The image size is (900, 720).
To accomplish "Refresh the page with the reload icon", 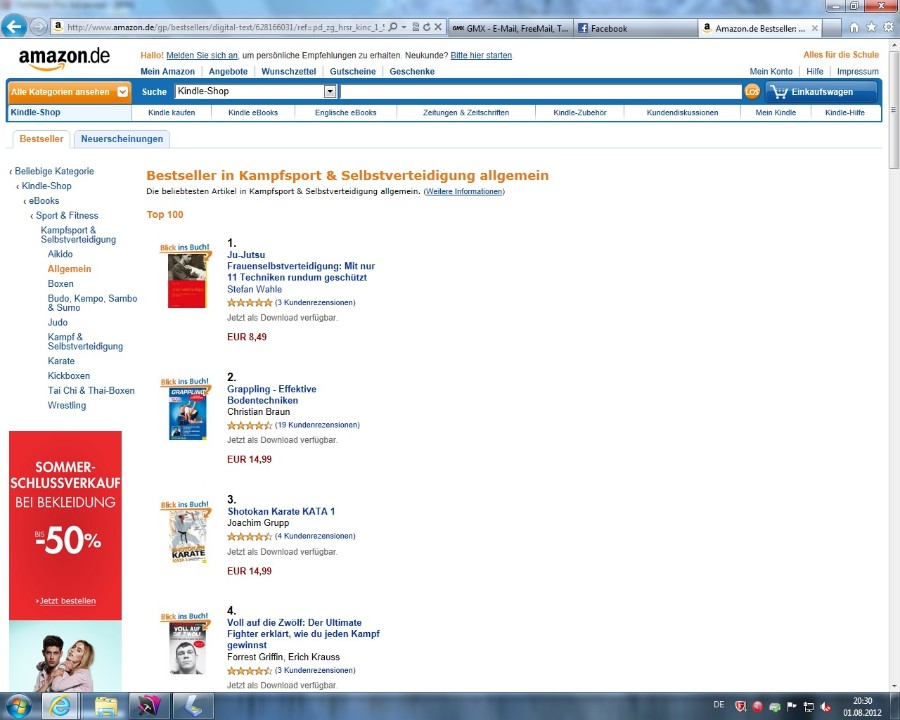I will (x=426, y=27).
